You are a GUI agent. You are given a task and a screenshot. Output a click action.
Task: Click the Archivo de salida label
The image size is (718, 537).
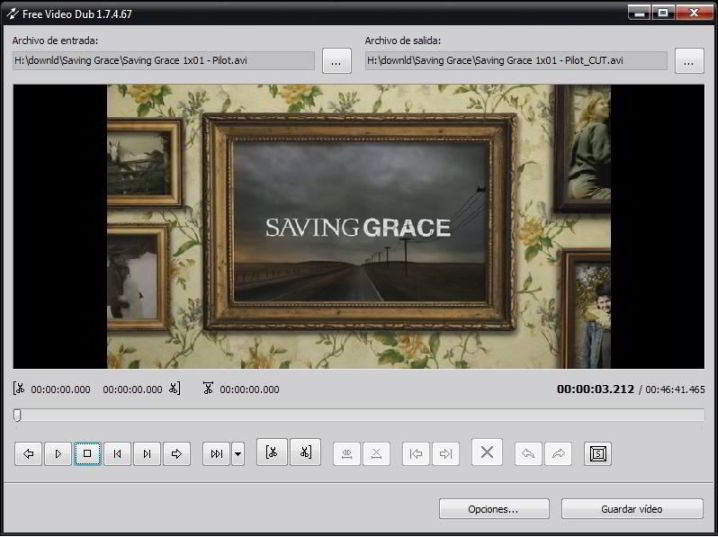[403, 40]
